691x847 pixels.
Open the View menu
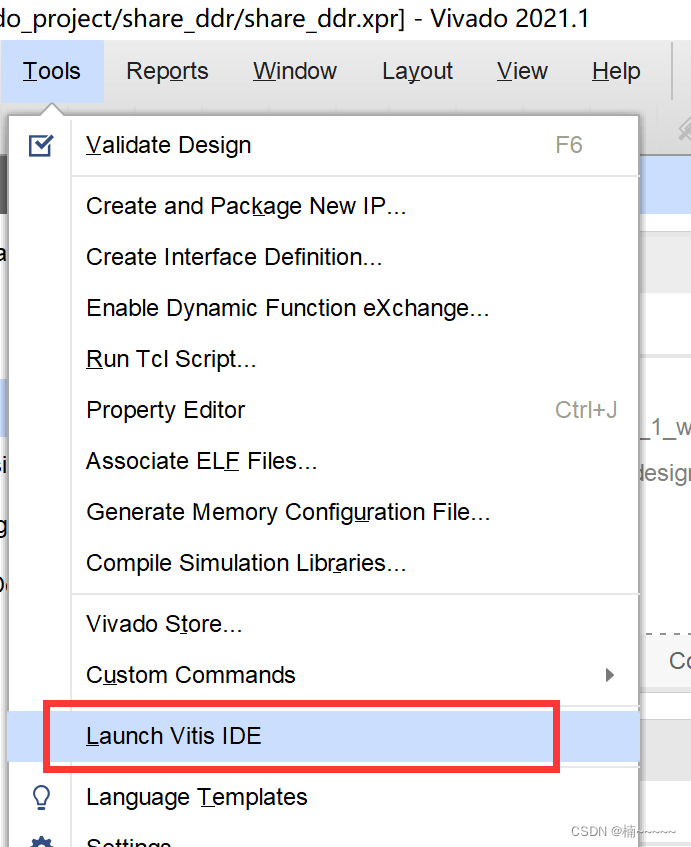522,71
